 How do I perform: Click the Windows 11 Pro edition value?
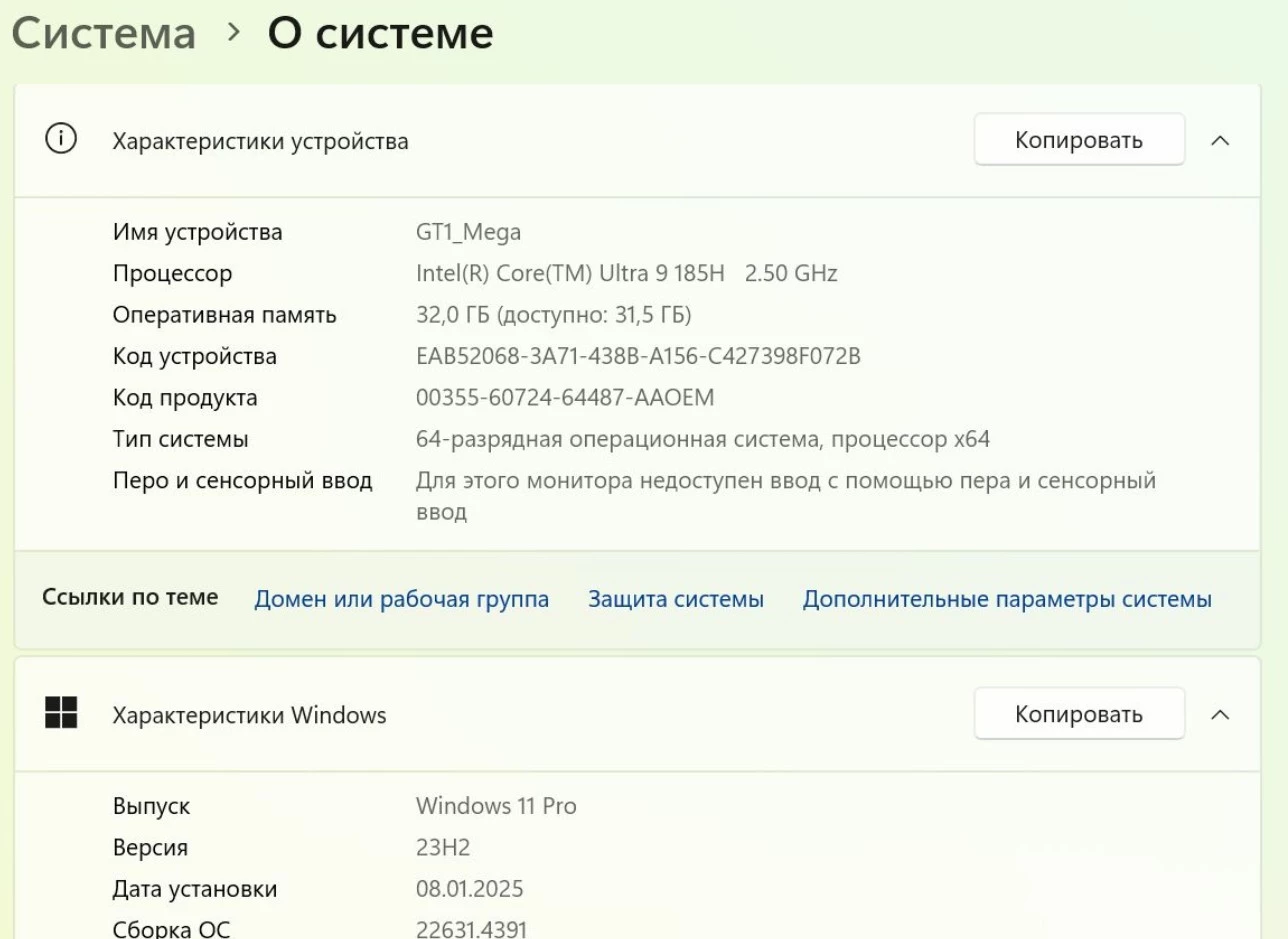pyautogui.click(x=496, y=805)
